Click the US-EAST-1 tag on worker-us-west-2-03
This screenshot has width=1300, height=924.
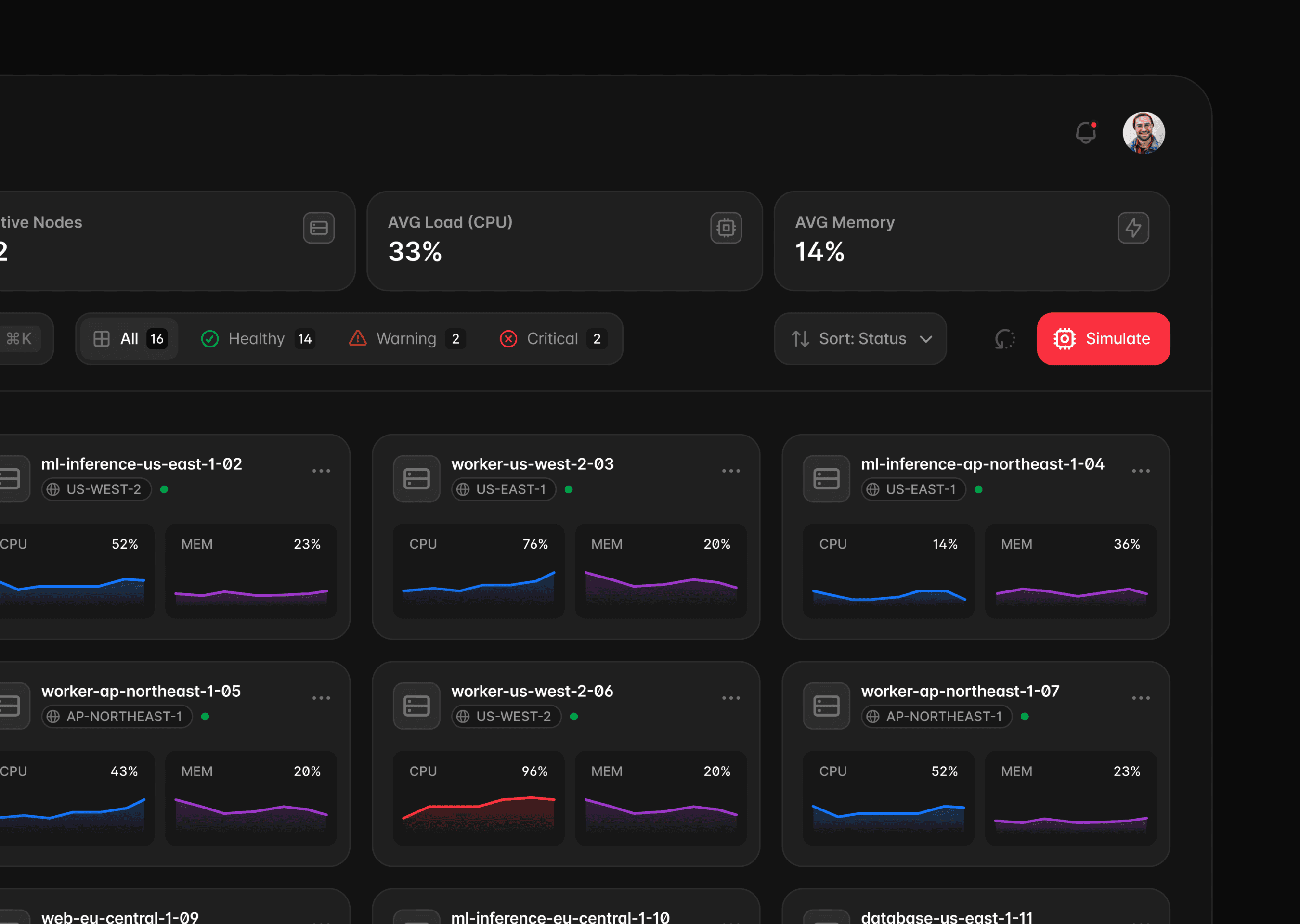(x=503, y=489)
